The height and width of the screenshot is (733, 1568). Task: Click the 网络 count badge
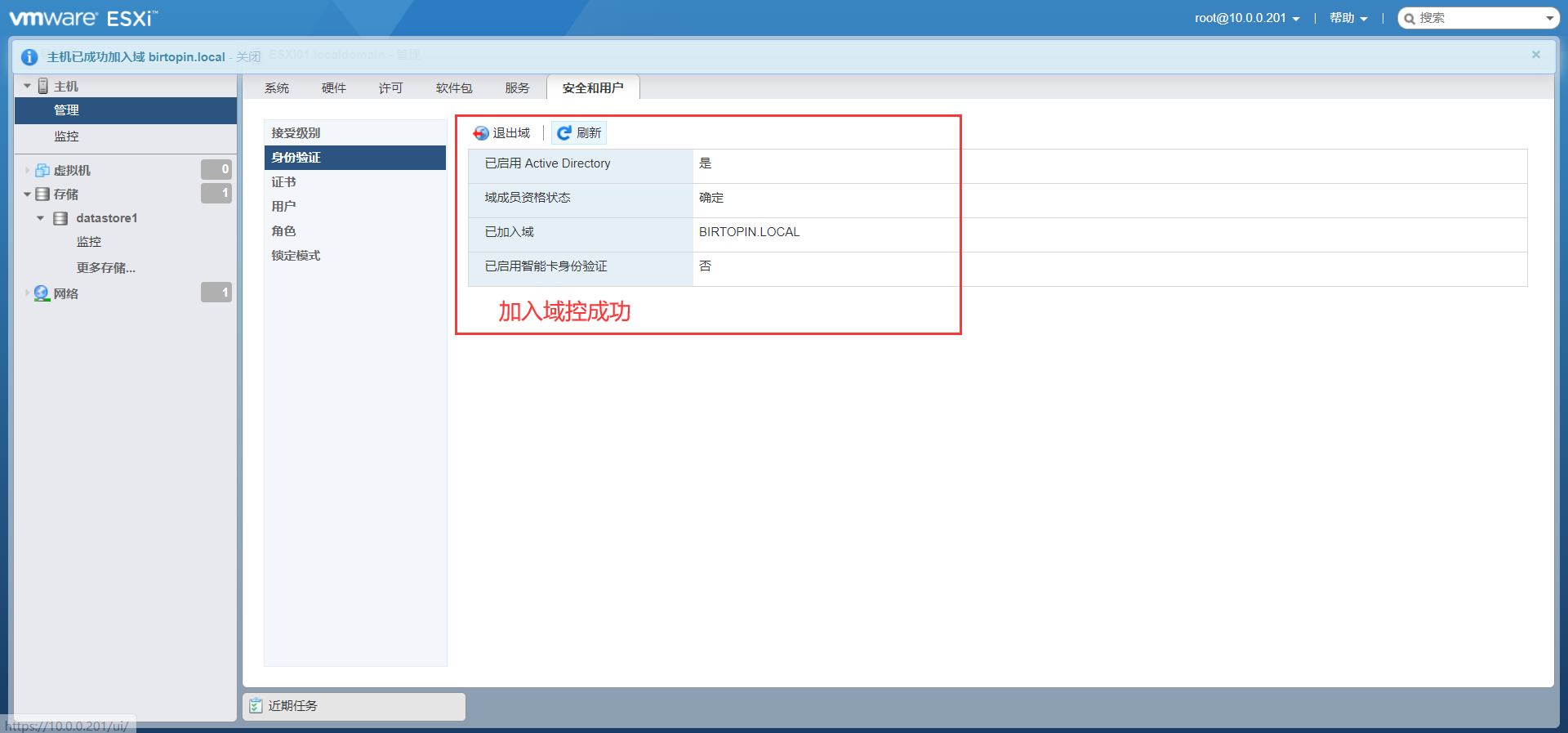pyautogui.click(x=216, y=292)
